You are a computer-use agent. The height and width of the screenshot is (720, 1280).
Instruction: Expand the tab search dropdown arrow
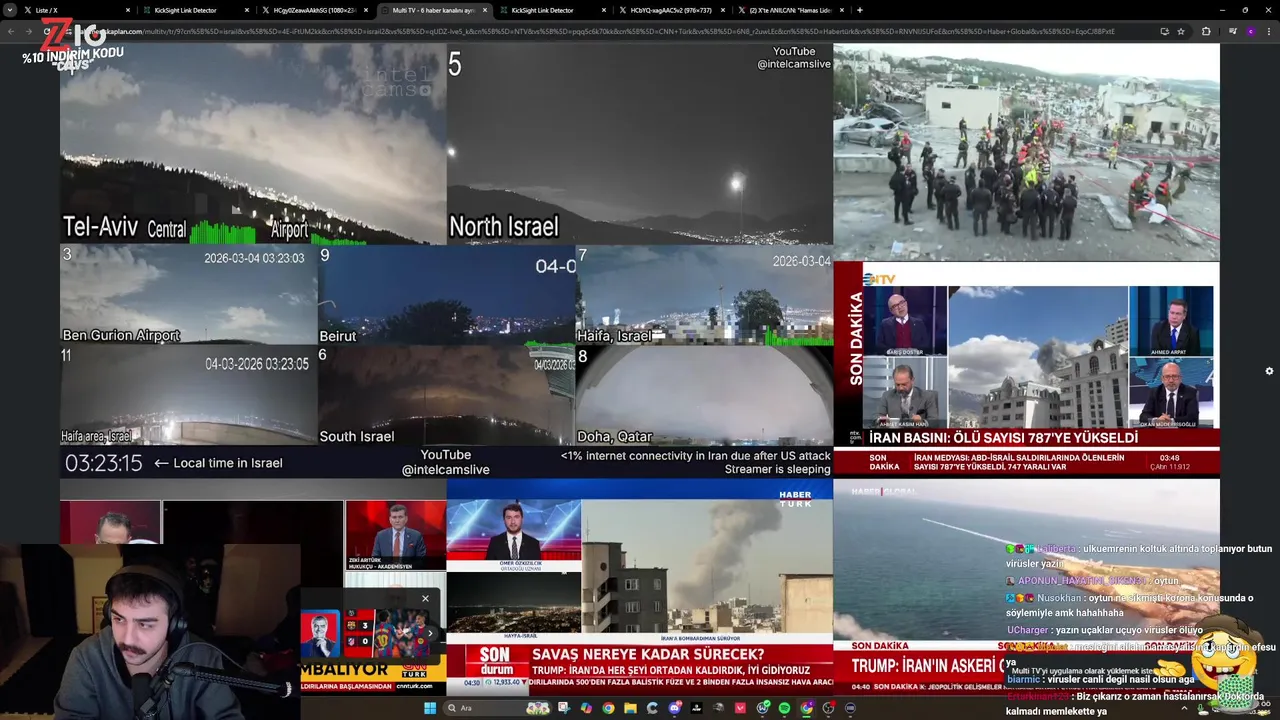click(10, 10)
